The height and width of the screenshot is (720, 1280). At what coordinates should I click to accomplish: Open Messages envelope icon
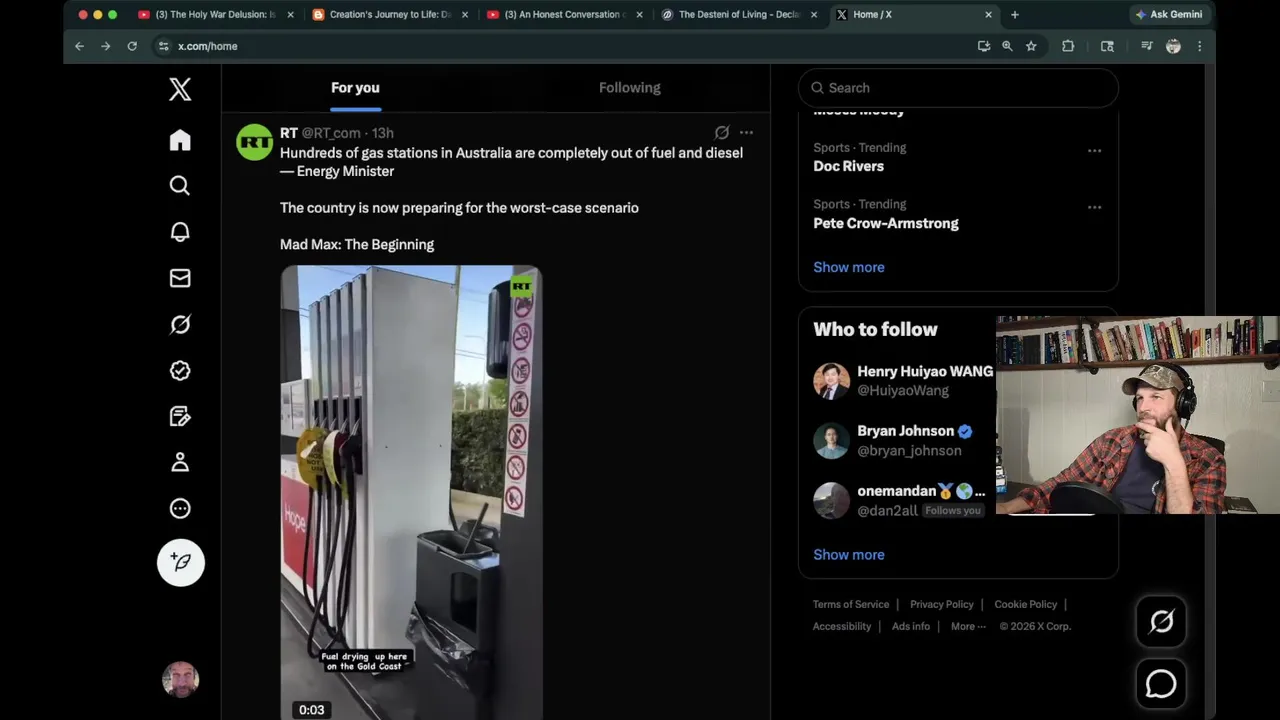point(180,278)
